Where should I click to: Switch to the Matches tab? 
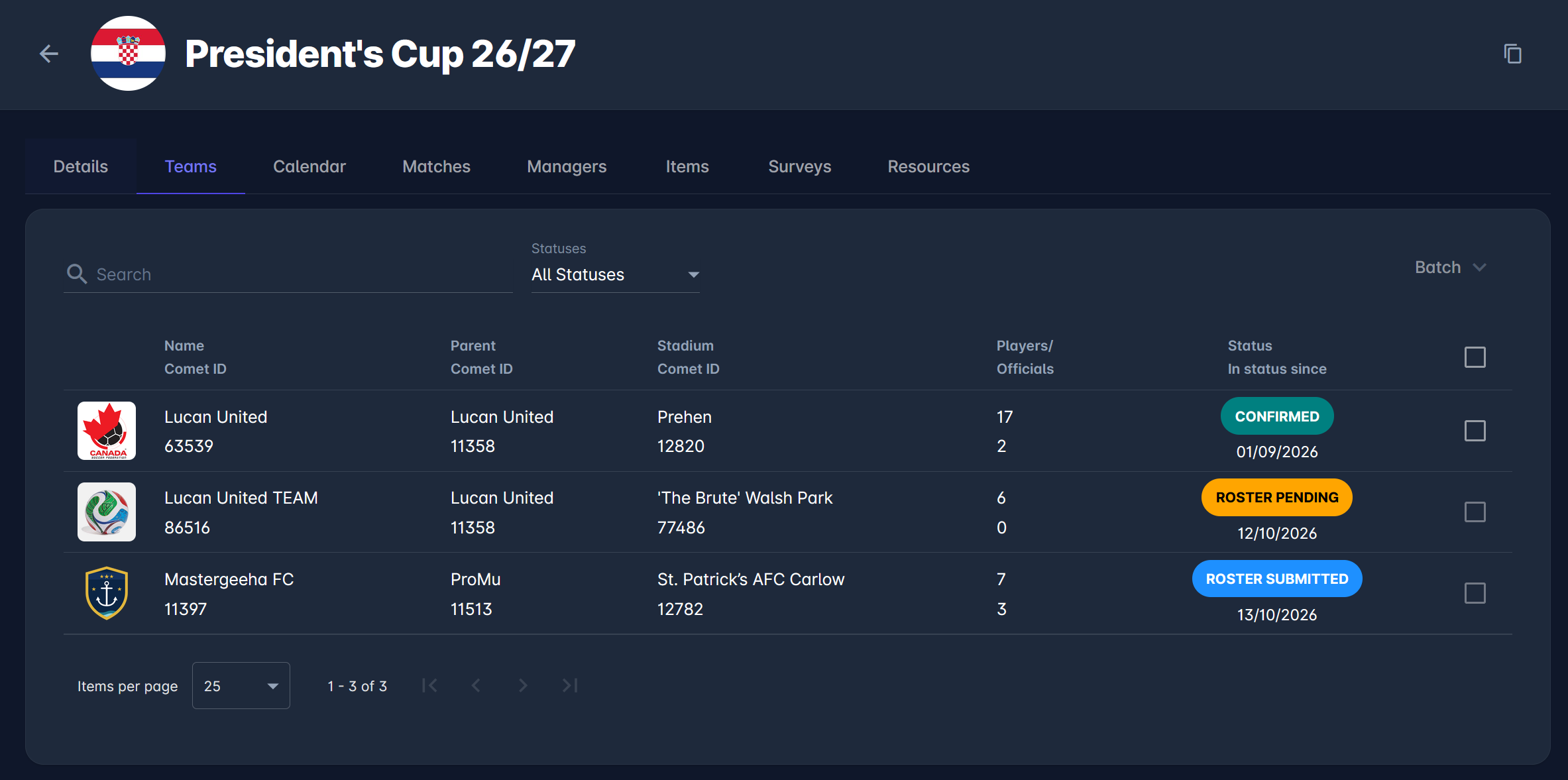pyautogui.click(x=436, y=166)
